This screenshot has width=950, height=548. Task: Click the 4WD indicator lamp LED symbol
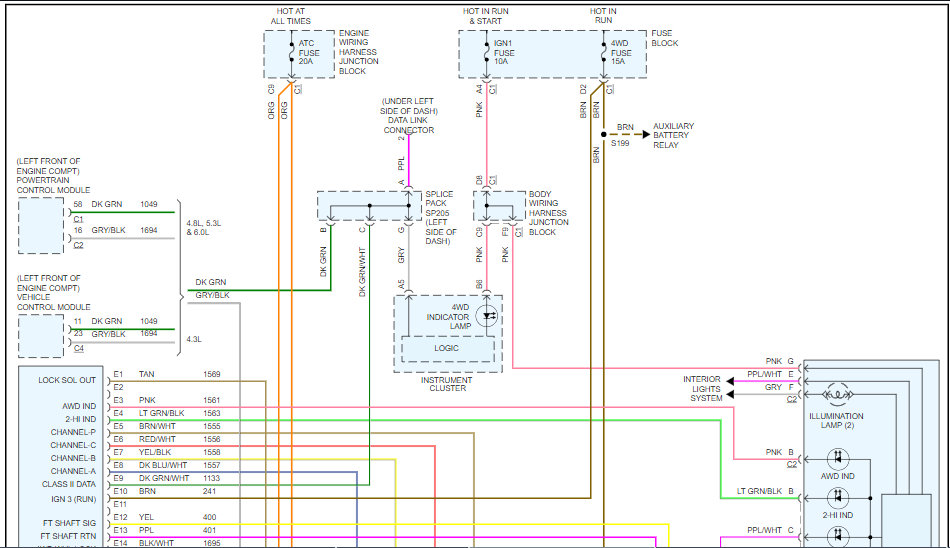(489, 315)
